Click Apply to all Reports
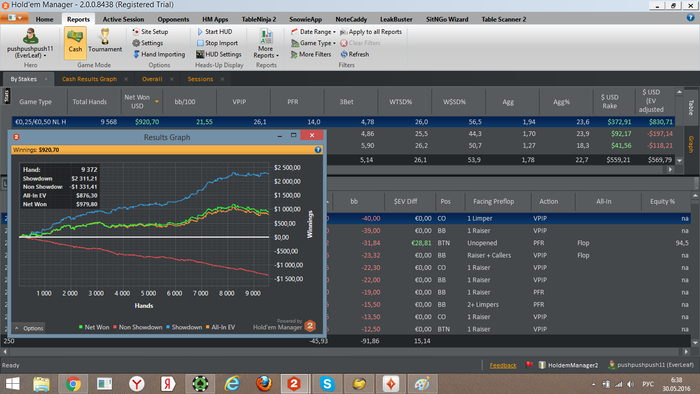Viewport: 700px width, 394px height. [x=371, y=32]
